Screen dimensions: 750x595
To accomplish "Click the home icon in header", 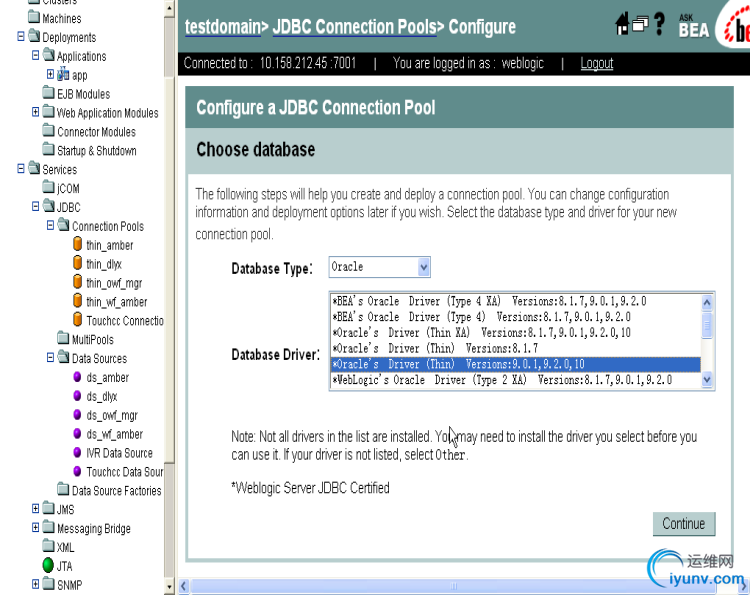I will pos(622,23).
